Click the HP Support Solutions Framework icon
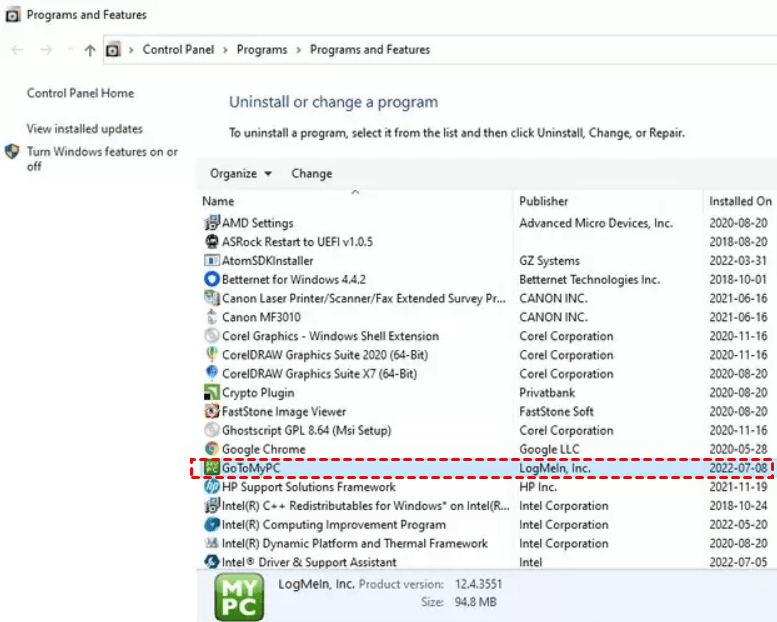This screenshot has width=777, height=622. tap(212, 486)
